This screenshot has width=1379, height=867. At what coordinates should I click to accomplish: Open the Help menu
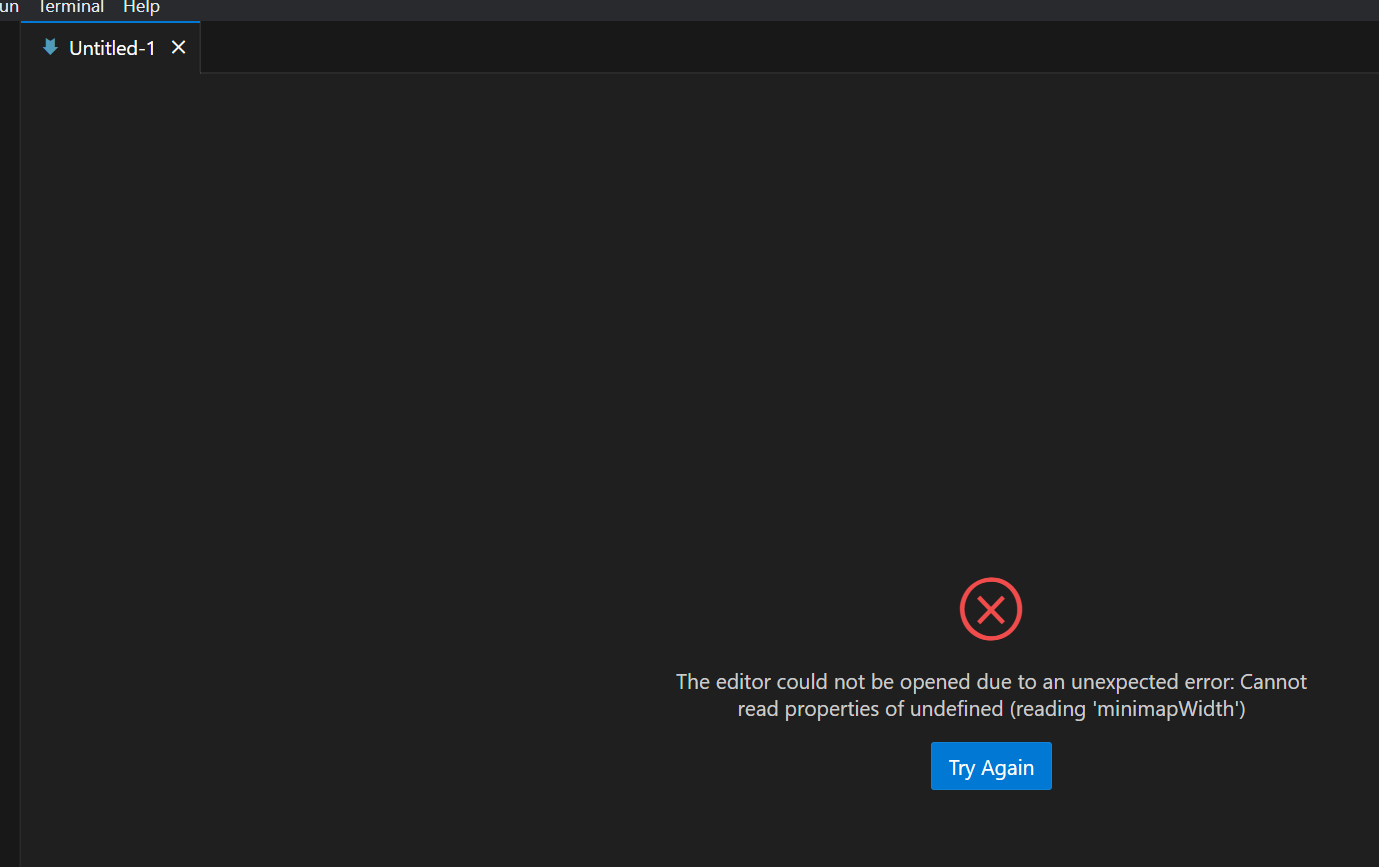(x=141, y=7)
